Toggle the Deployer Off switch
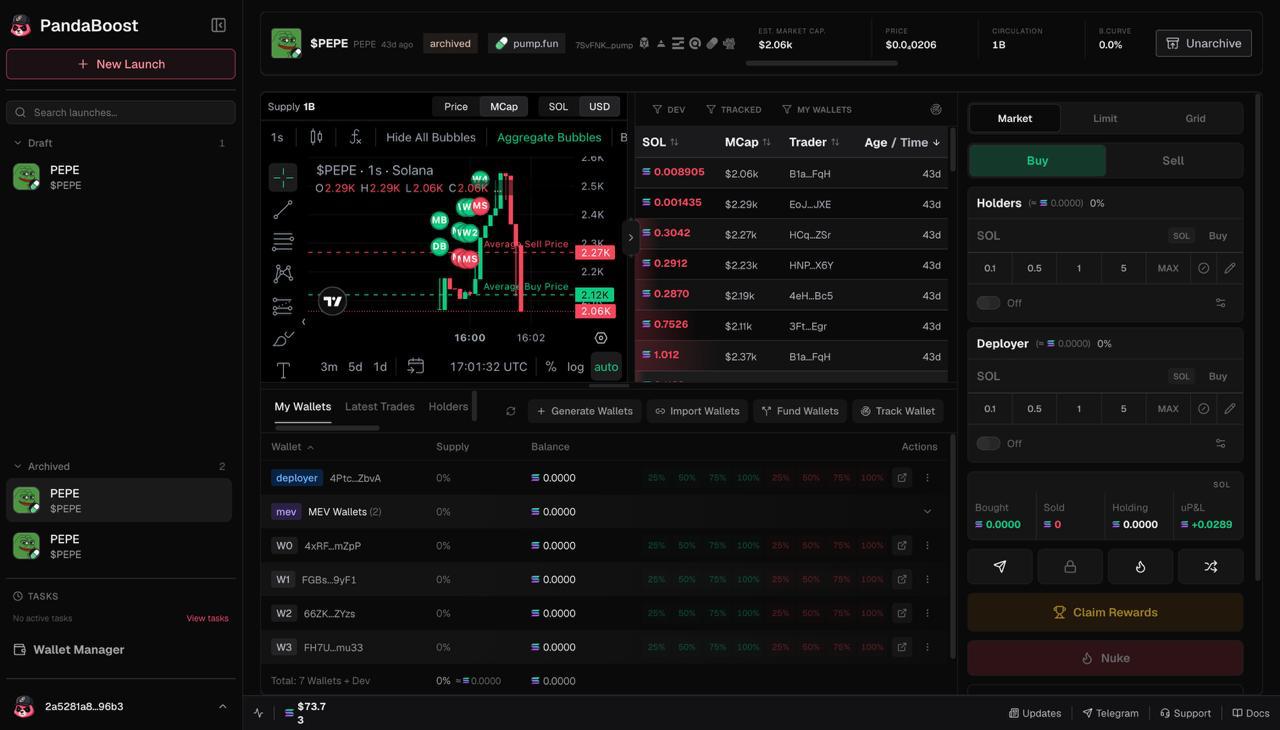This screenshot has height=730, width=1280. [x=988, y=443]
